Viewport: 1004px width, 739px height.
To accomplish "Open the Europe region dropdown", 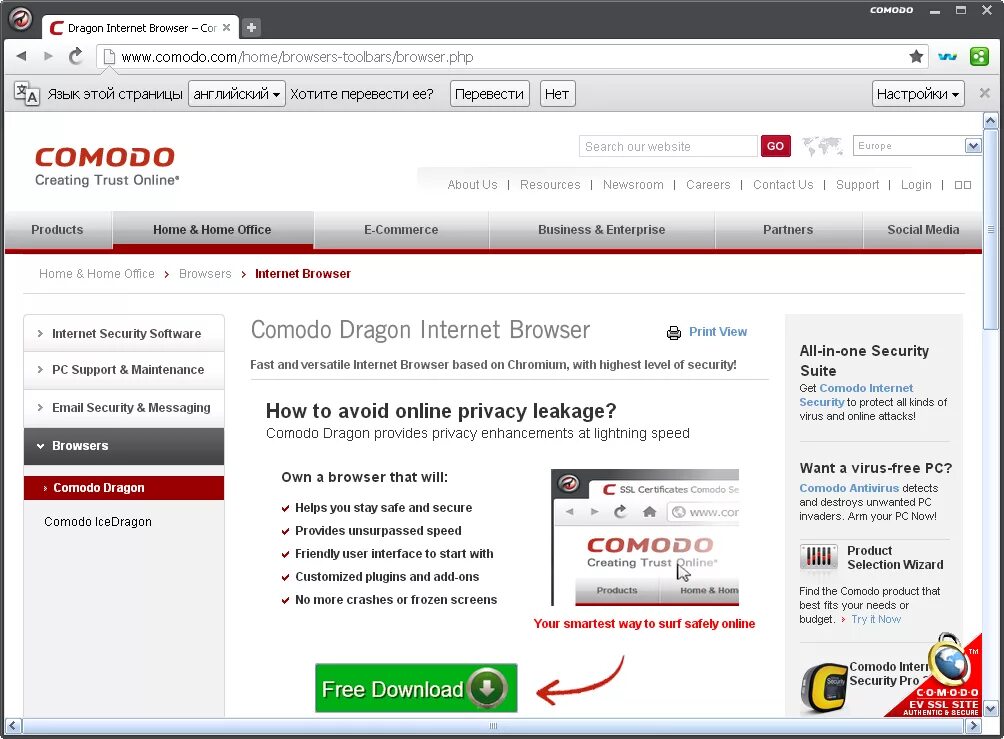I will point(917,145).
